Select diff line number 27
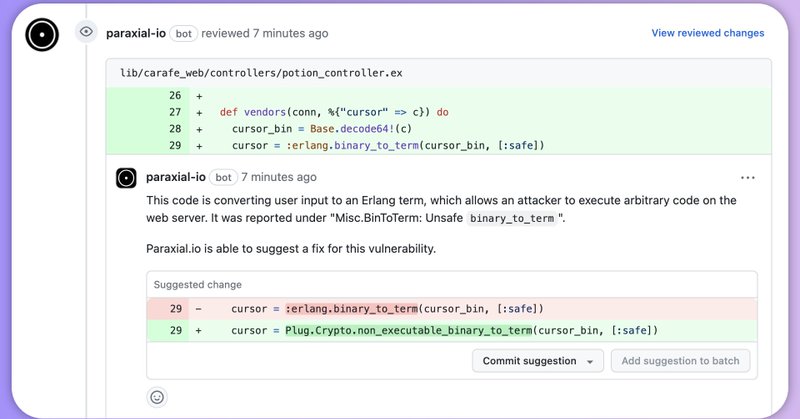Viewport: 800px width, 419px height. (x=175, y=112)
